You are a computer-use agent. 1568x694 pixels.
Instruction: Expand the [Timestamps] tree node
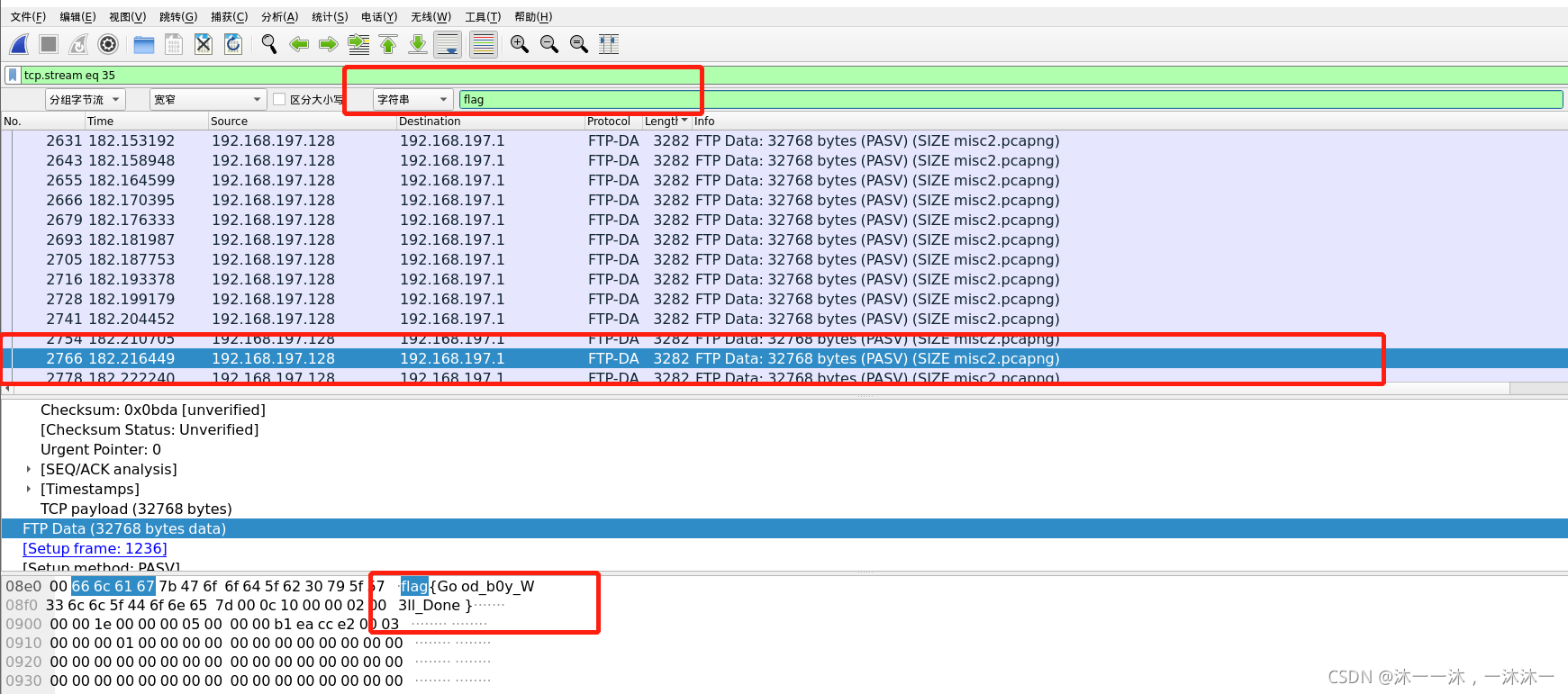tap(29, 489)
